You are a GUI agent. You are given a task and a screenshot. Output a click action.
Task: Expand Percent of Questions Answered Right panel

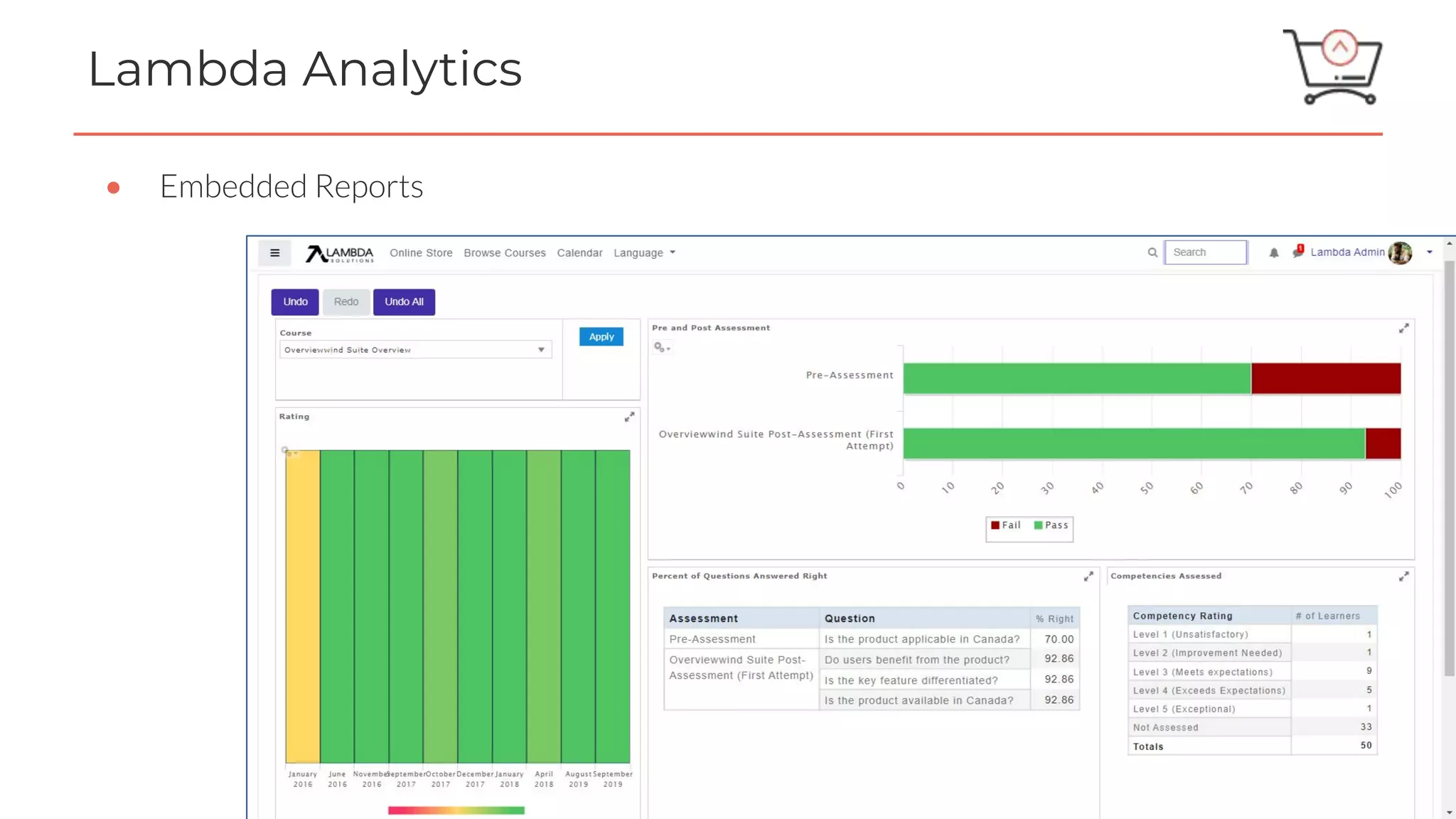[1088, 577]
